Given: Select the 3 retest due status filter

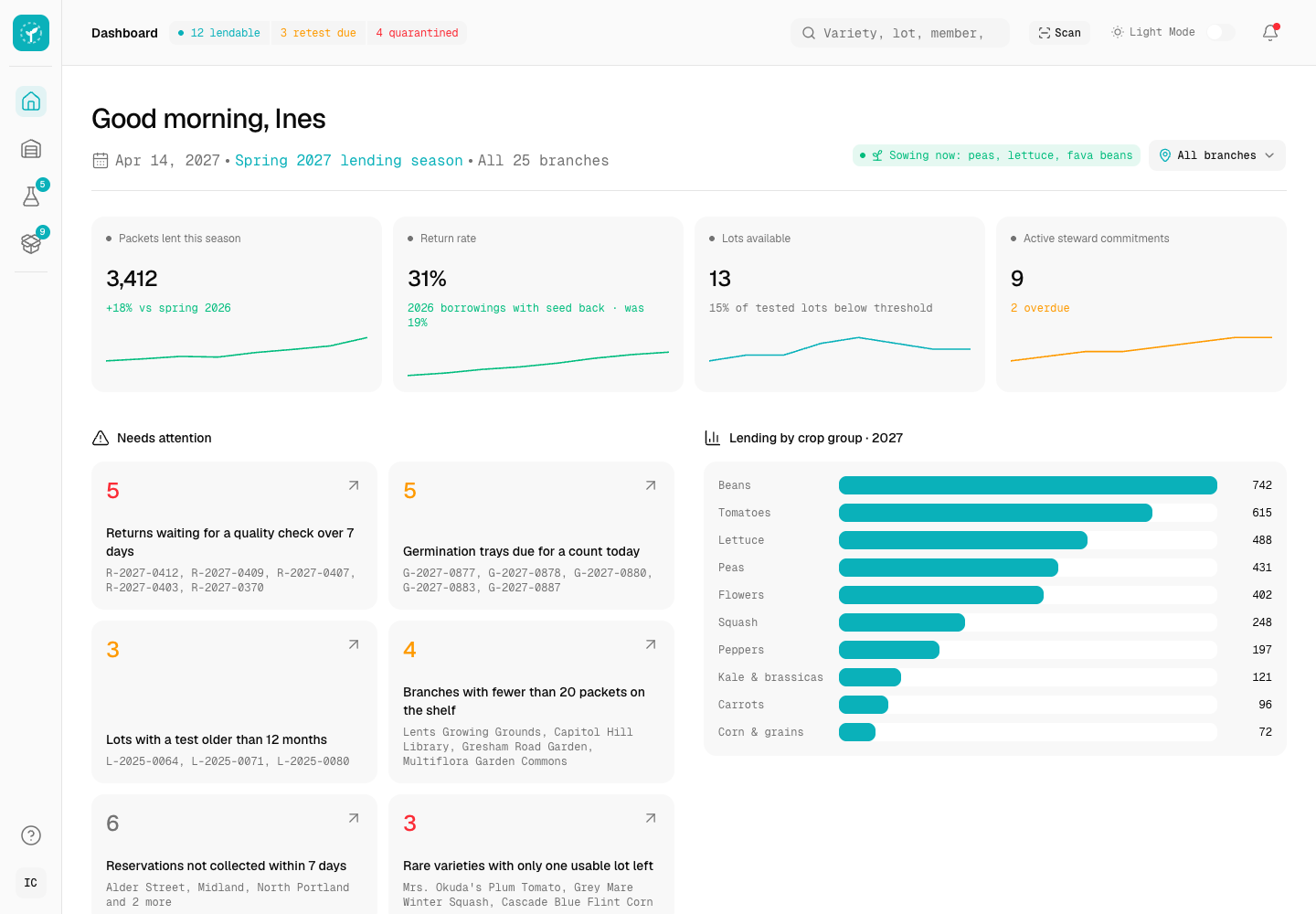Looking at the screenshot, I should 318,33.
